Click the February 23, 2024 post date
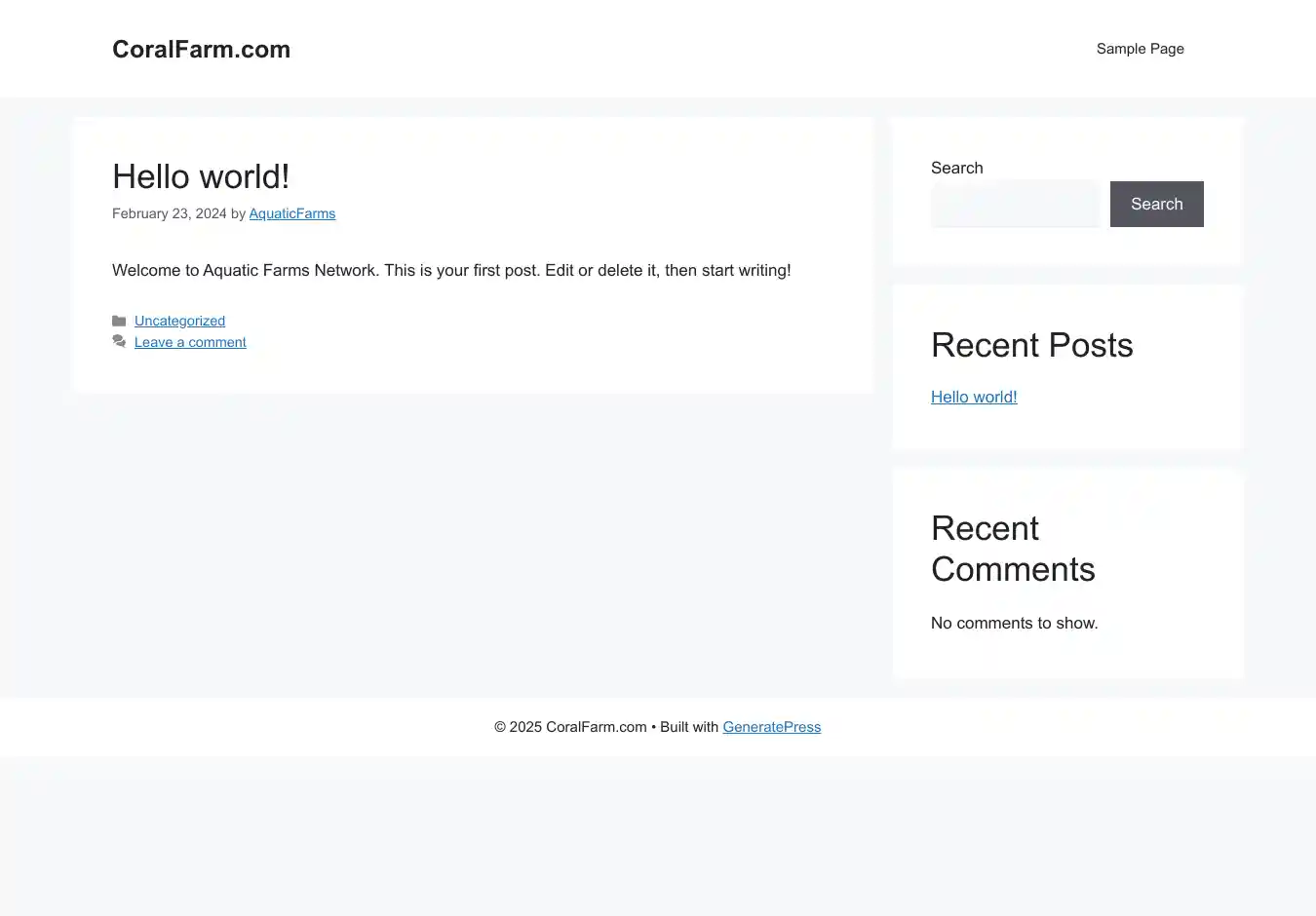The width and height of the screenshot is (1316, 916). 169,213
